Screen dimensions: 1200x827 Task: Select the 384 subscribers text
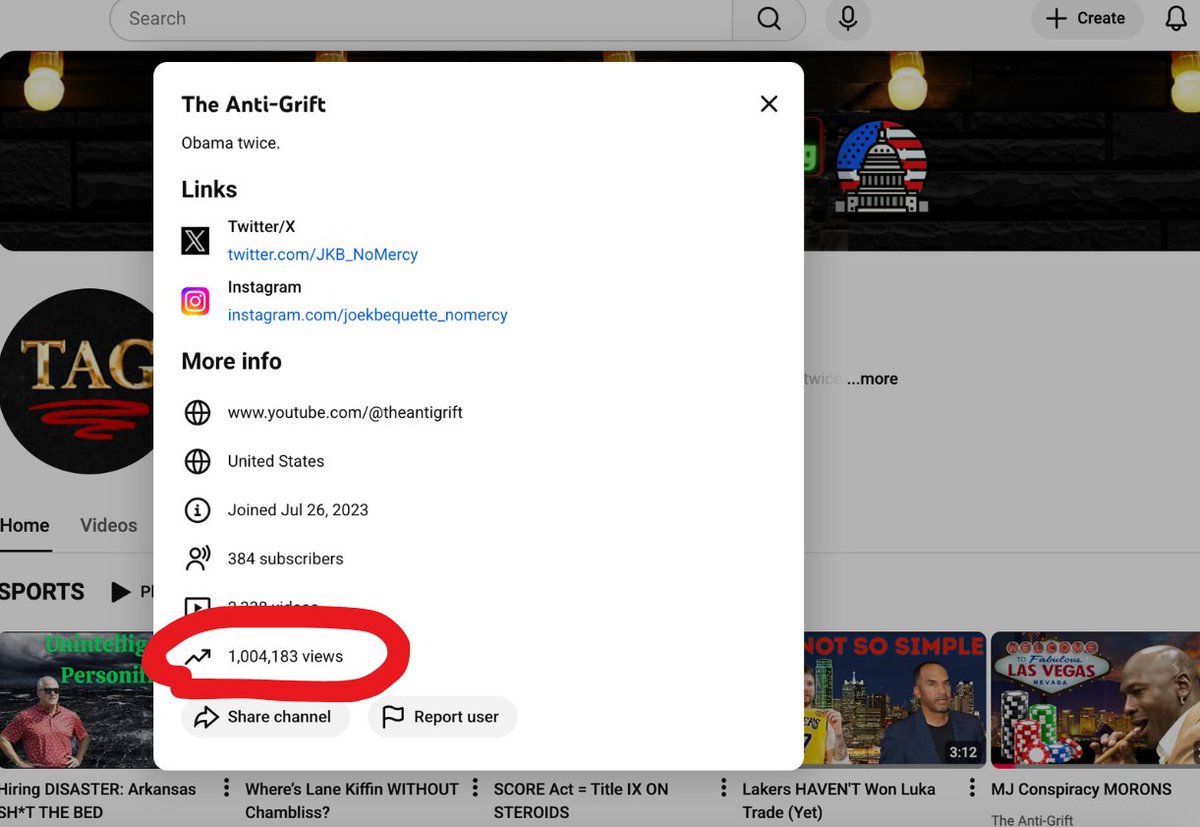[x=285, y=559]
